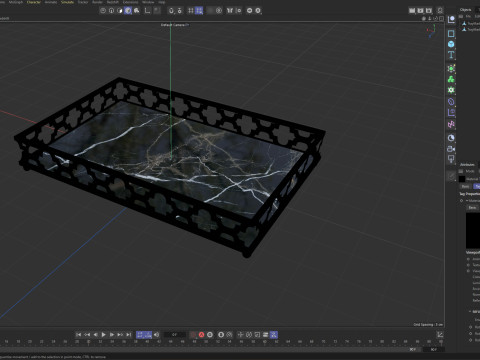Select the Cube primitive icon
This screenshot has height=360, width=480.
(x=451, y=44)
